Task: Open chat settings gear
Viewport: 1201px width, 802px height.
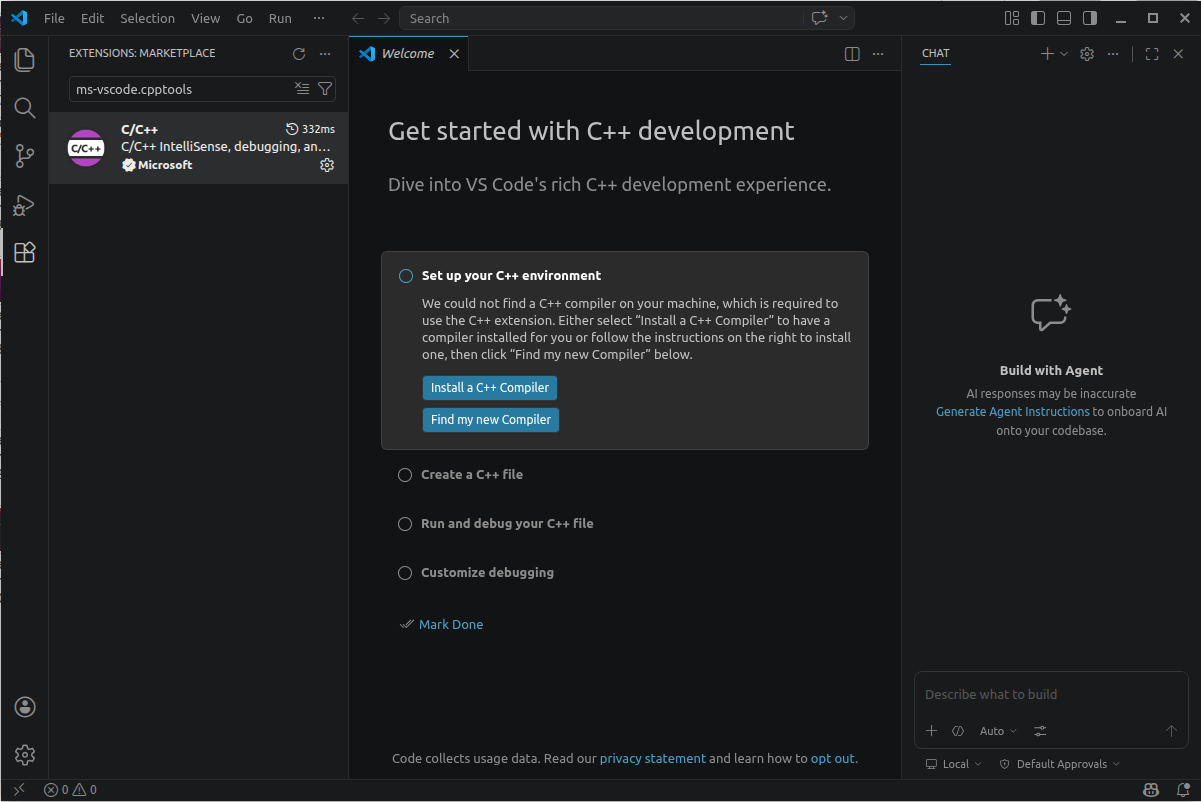Action: click(1087, 54)
